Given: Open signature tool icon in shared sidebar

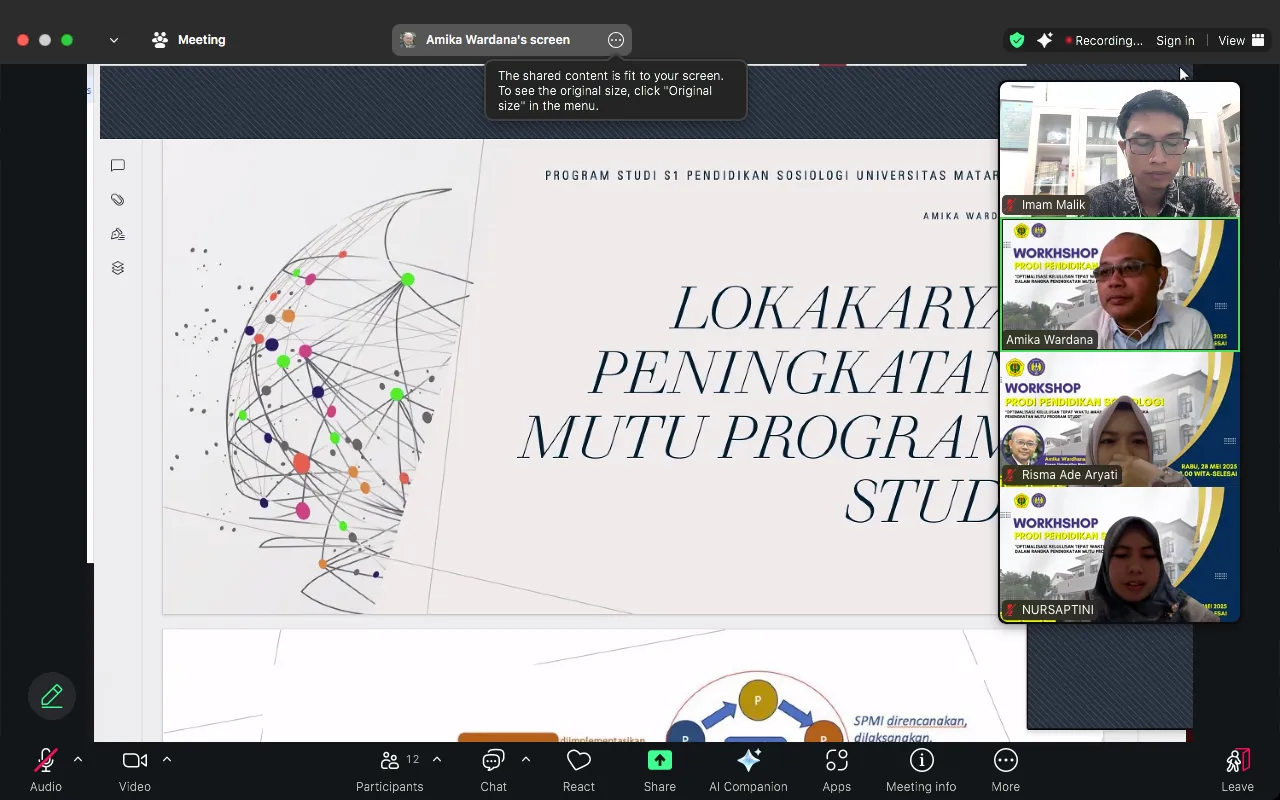Looking at the screenshot, I should click(118, 234).
